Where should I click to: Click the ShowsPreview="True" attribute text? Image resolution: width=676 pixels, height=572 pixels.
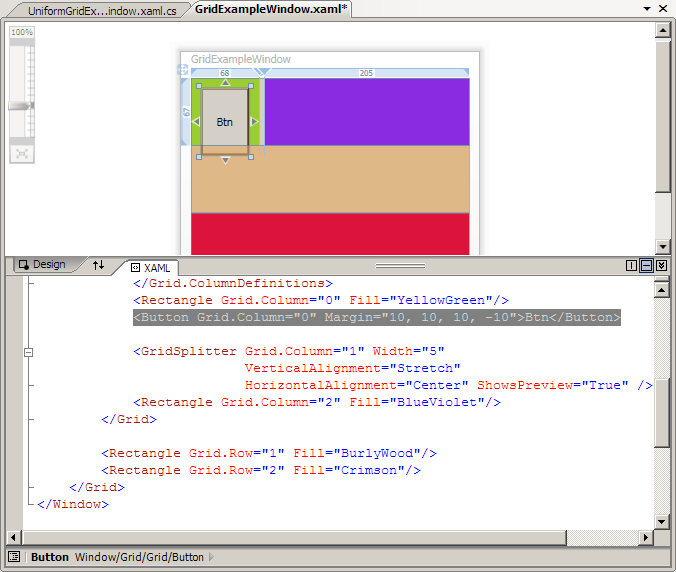pos(553,385)
